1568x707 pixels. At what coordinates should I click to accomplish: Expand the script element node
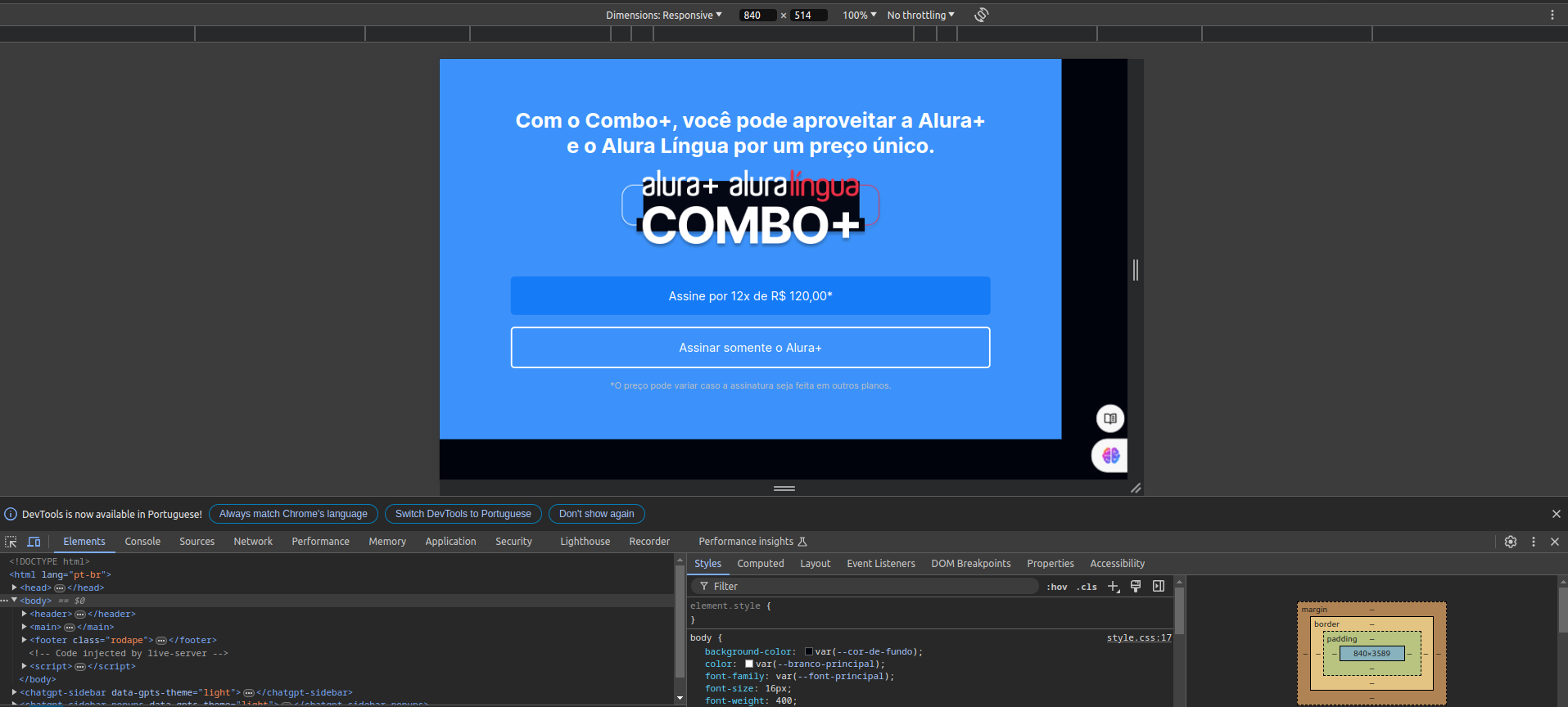[24, 666]
